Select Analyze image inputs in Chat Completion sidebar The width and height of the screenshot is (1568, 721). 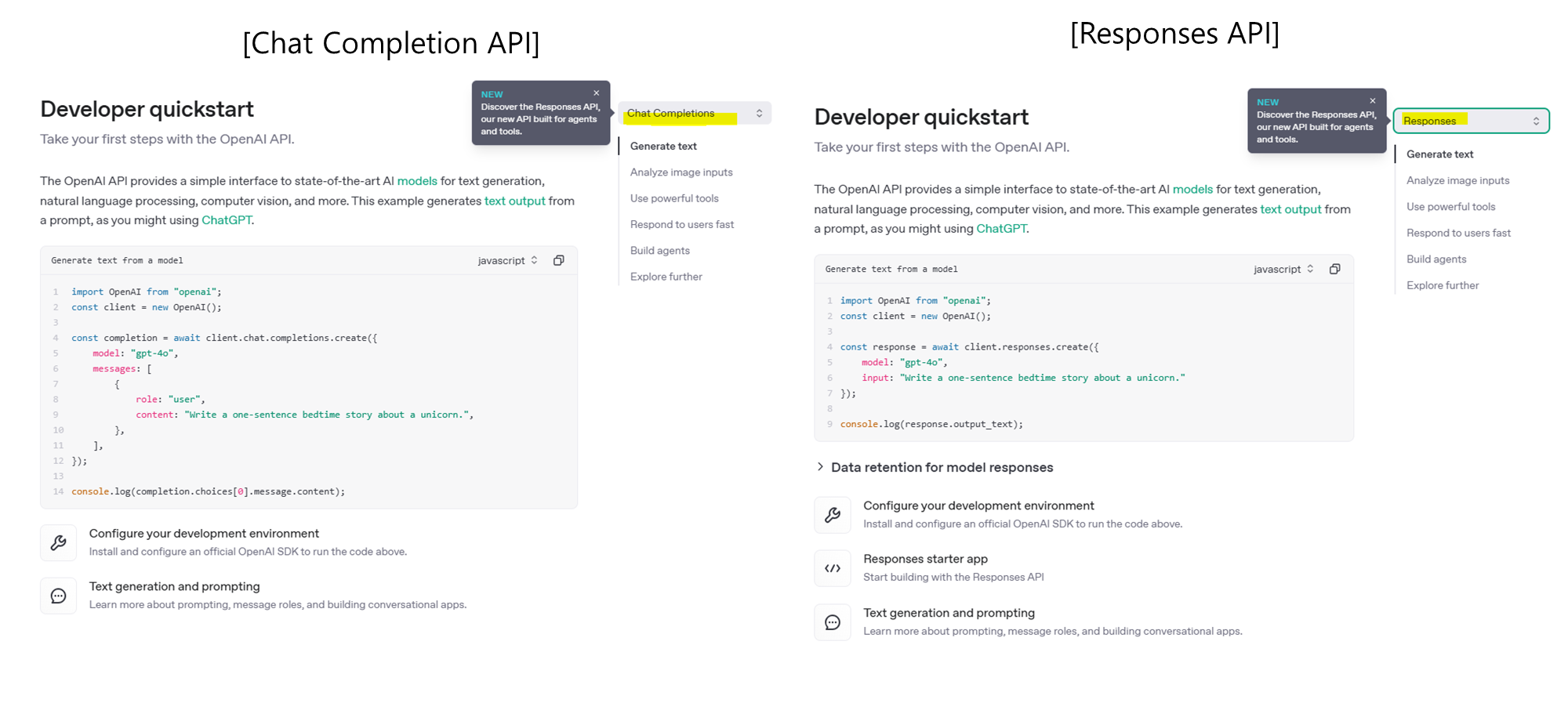click(681, 172)
